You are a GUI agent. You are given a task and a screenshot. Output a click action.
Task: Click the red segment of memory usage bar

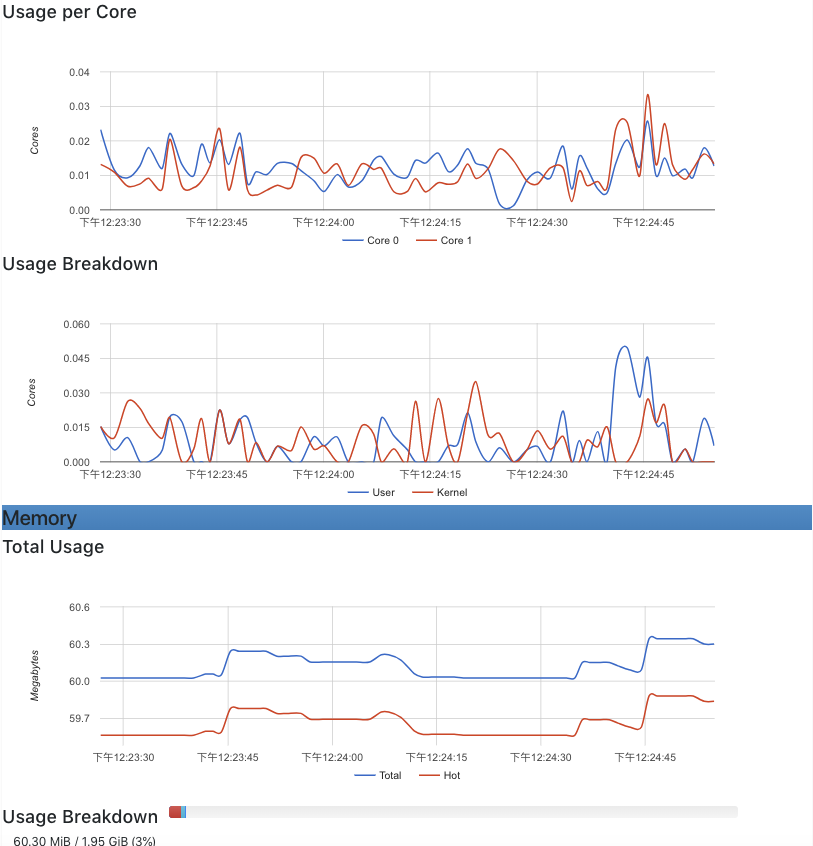175,812
